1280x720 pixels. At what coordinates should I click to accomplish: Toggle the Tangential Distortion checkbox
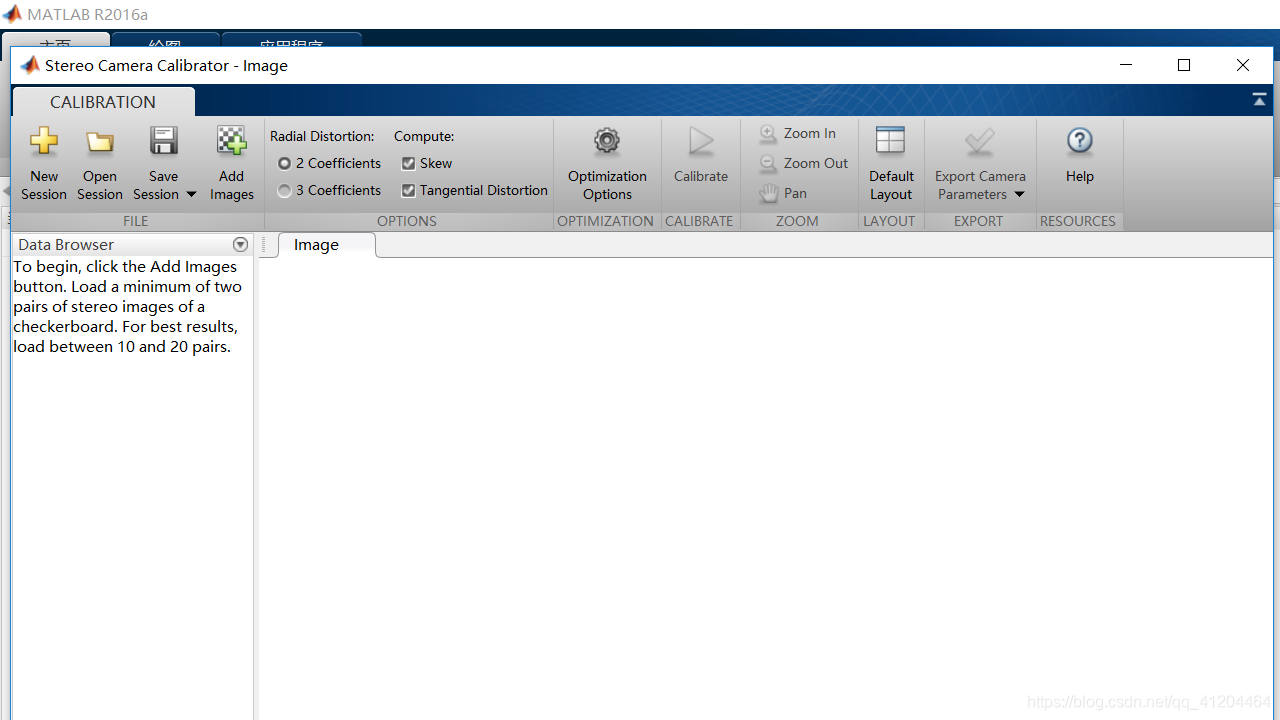(408, 190)
